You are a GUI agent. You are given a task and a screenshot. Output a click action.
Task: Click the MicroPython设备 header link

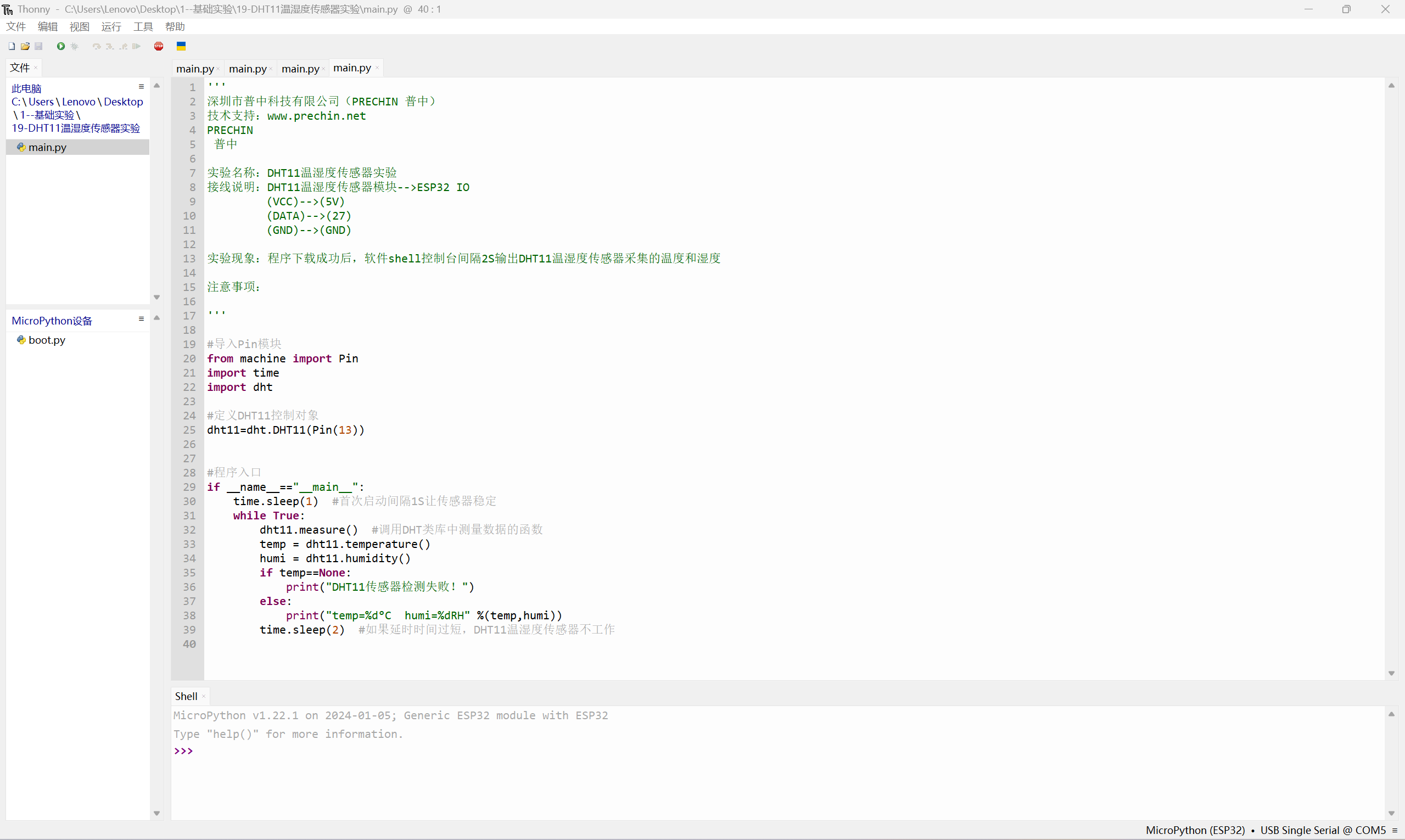coord(52,321)
